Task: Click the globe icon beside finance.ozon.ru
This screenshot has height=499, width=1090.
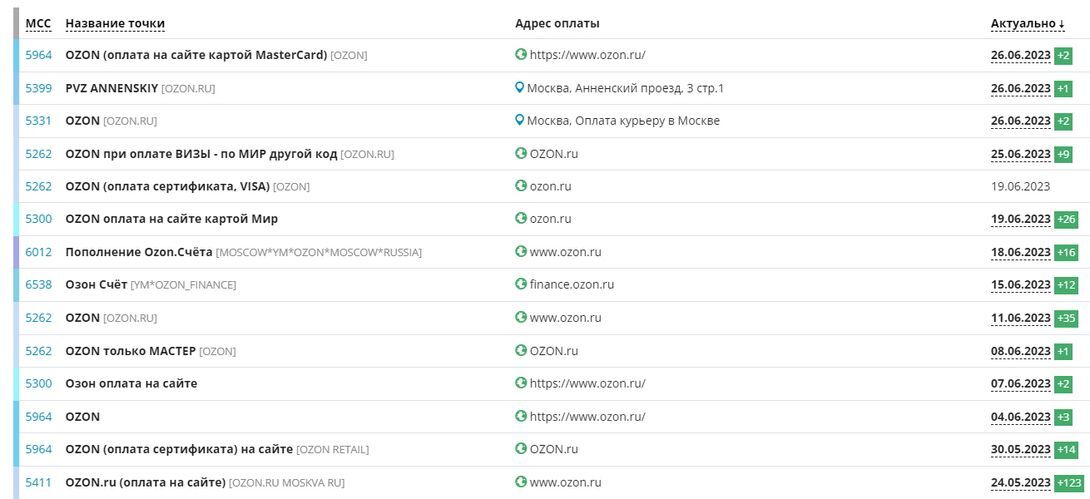Action: coord(521,284)
